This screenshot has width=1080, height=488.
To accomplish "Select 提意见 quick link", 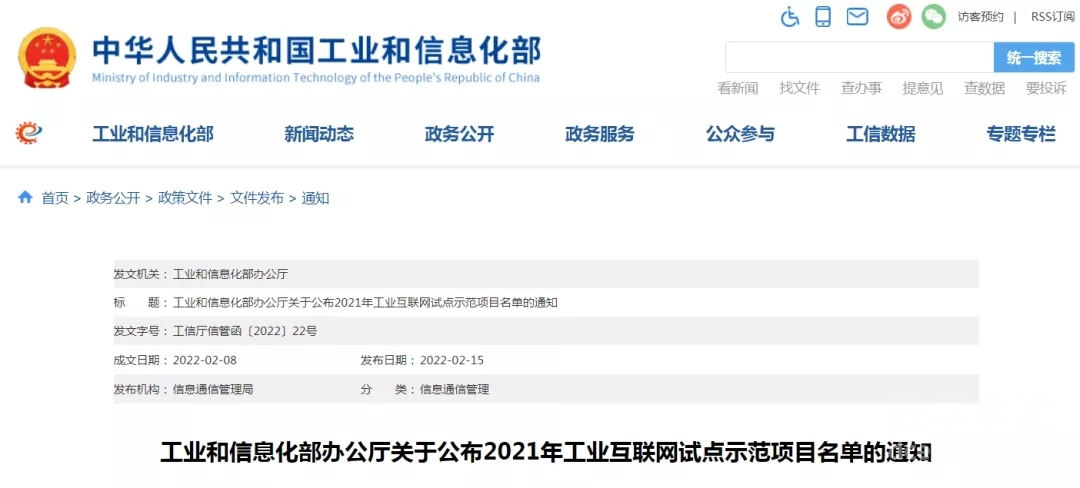I will 922,88.
